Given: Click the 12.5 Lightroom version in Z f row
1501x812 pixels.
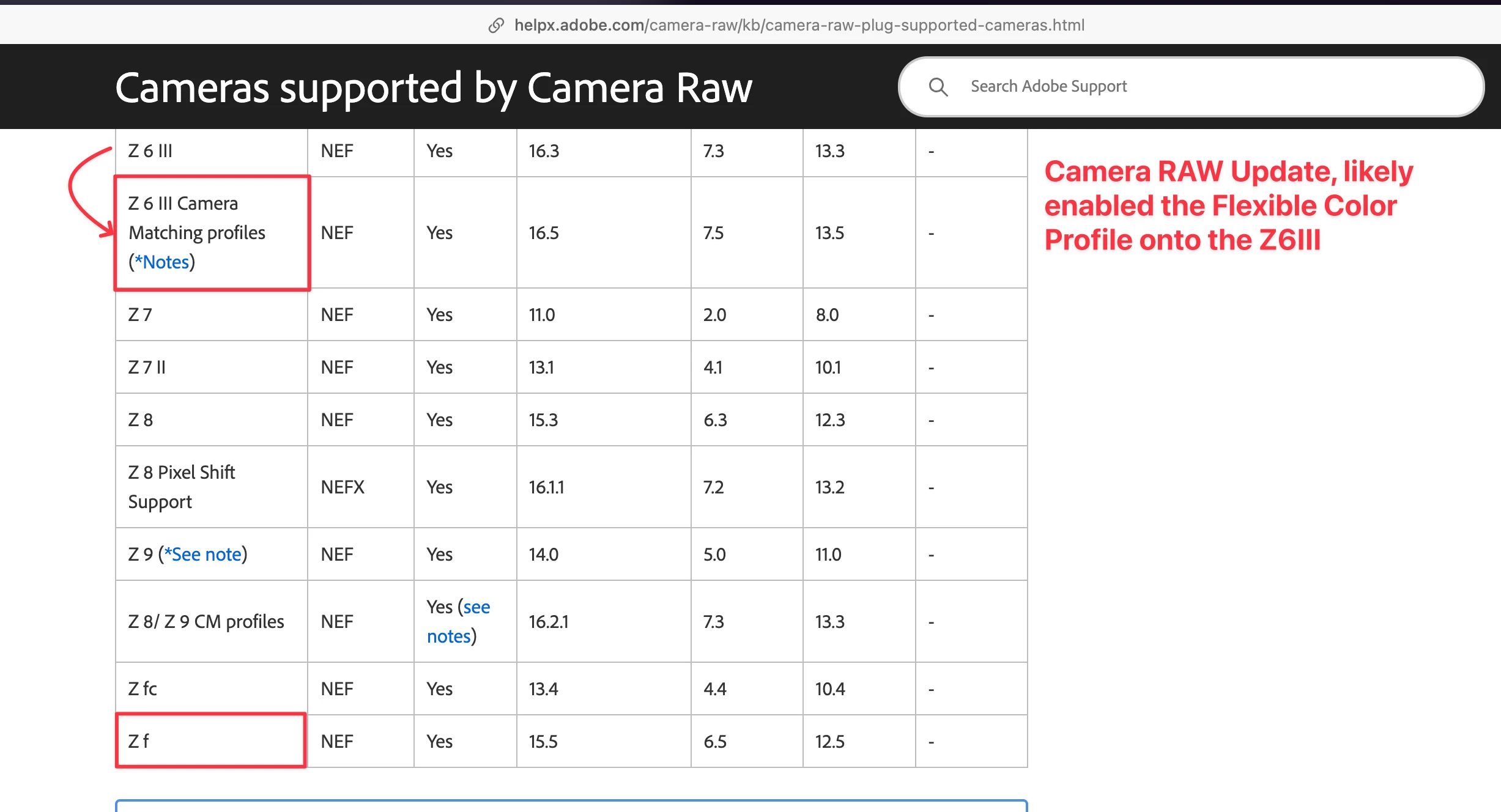Looking at the screenshot, I should 829,742.
